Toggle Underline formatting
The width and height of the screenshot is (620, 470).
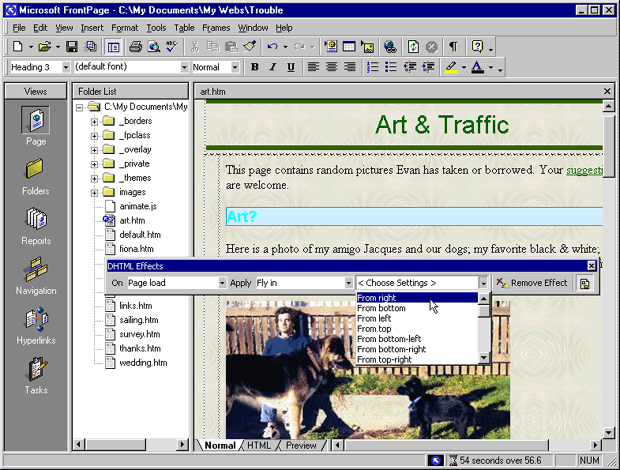click(290, 67)
